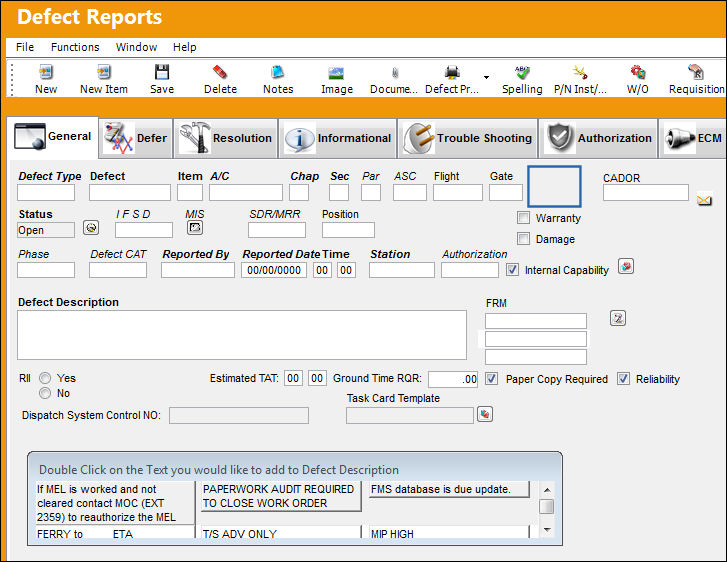Screen dimensions: 727x562
Task: Click the icon beside Internal Capability
Action: (626, 267)
